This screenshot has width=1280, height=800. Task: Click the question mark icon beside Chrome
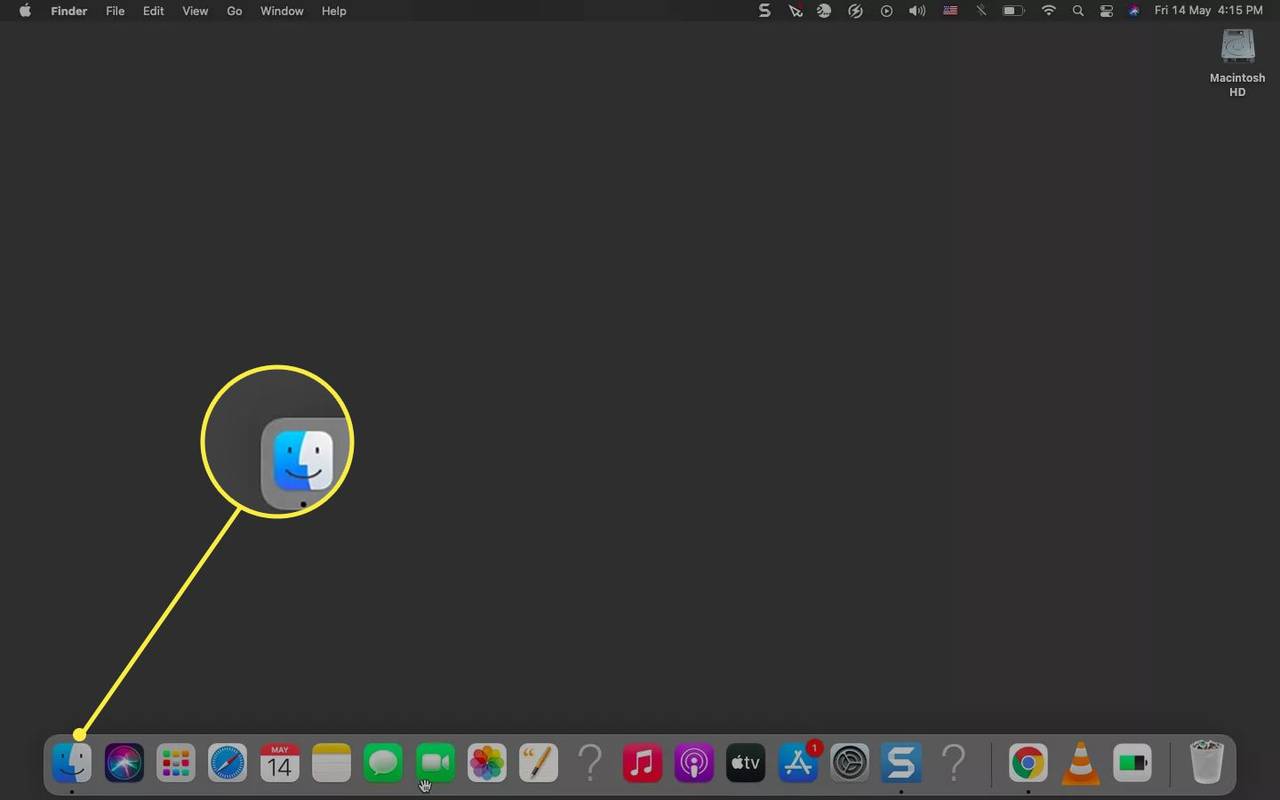pyautogui.click(x=954, y=764)
